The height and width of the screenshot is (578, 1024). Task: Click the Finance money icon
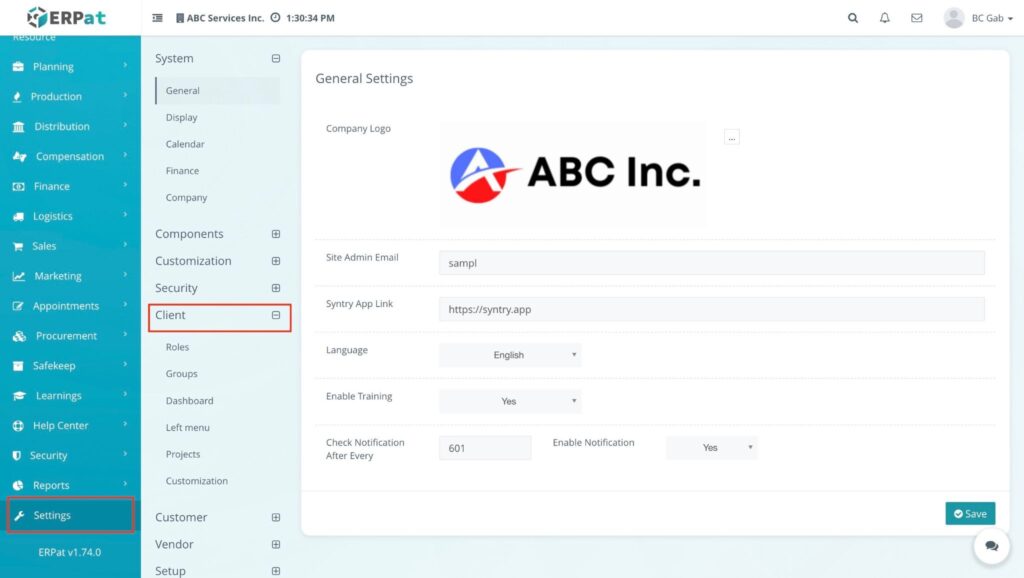coord(18,187)
